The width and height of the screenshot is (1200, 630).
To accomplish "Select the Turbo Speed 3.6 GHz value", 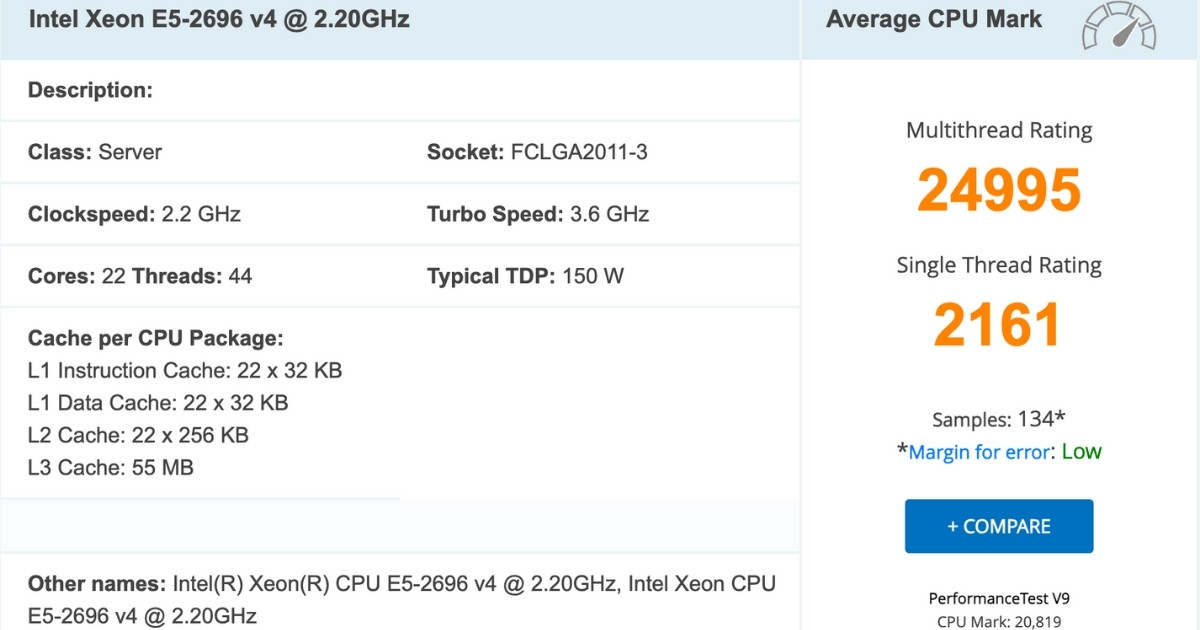I will pyautogui.click(x=613, y=214).
